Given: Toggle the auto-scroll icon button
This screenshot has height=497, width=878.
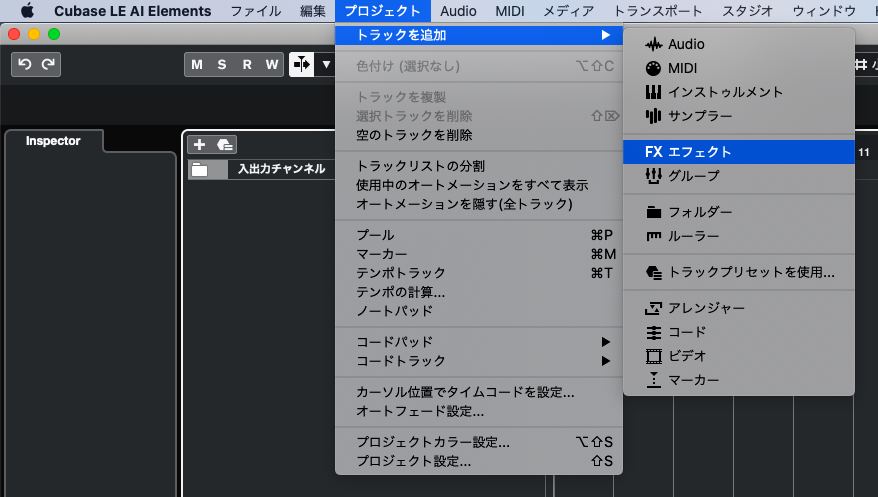Looking at the screenshot, I should click(x=301, y=65).
